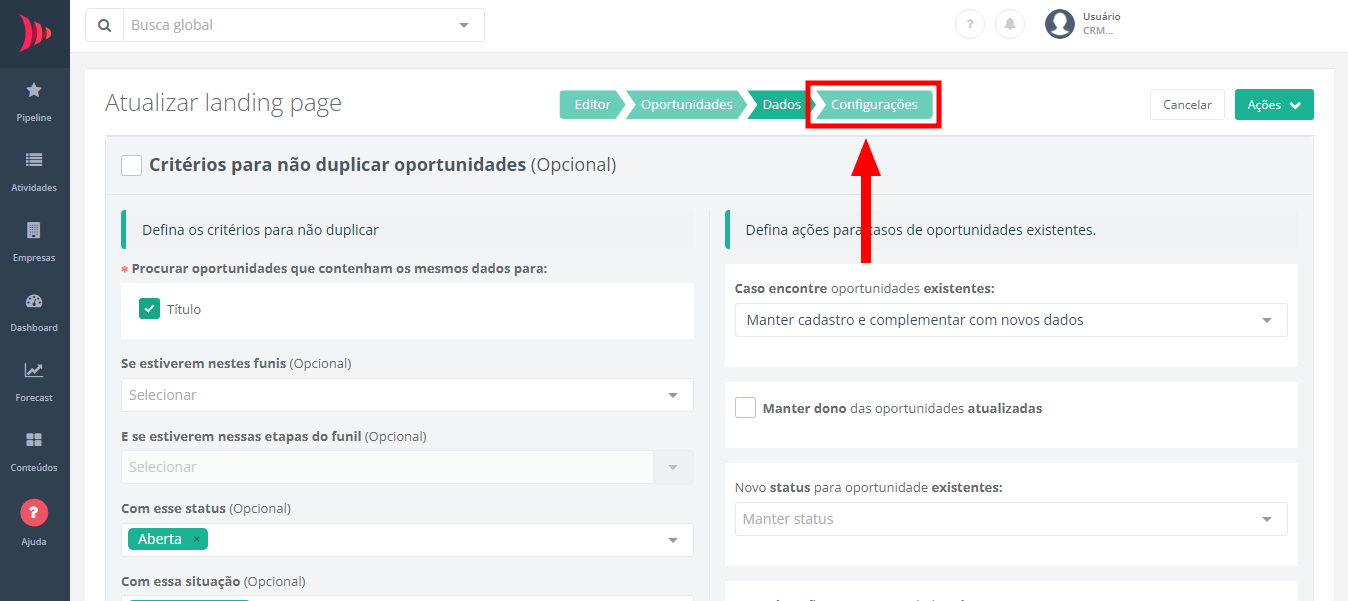This screenshot has height=601, width=1348.
Task: Expand the Se estiverem nestes funis dropdown
Action: [x=407, y=395]
